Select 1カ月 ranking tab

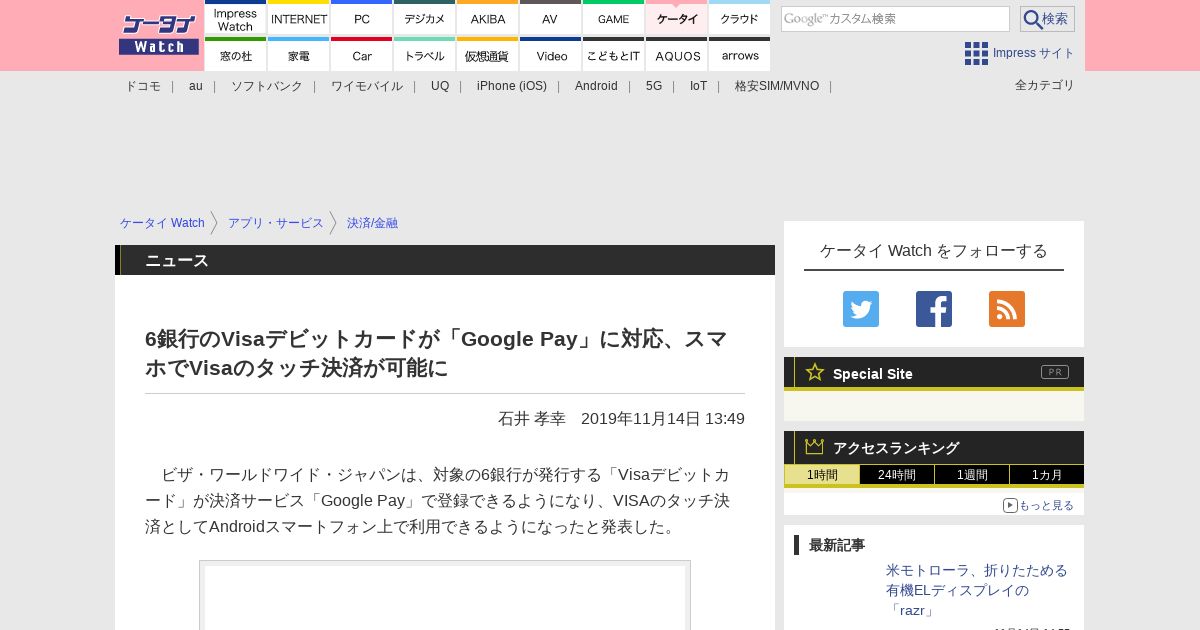(x=1047, y=475)
